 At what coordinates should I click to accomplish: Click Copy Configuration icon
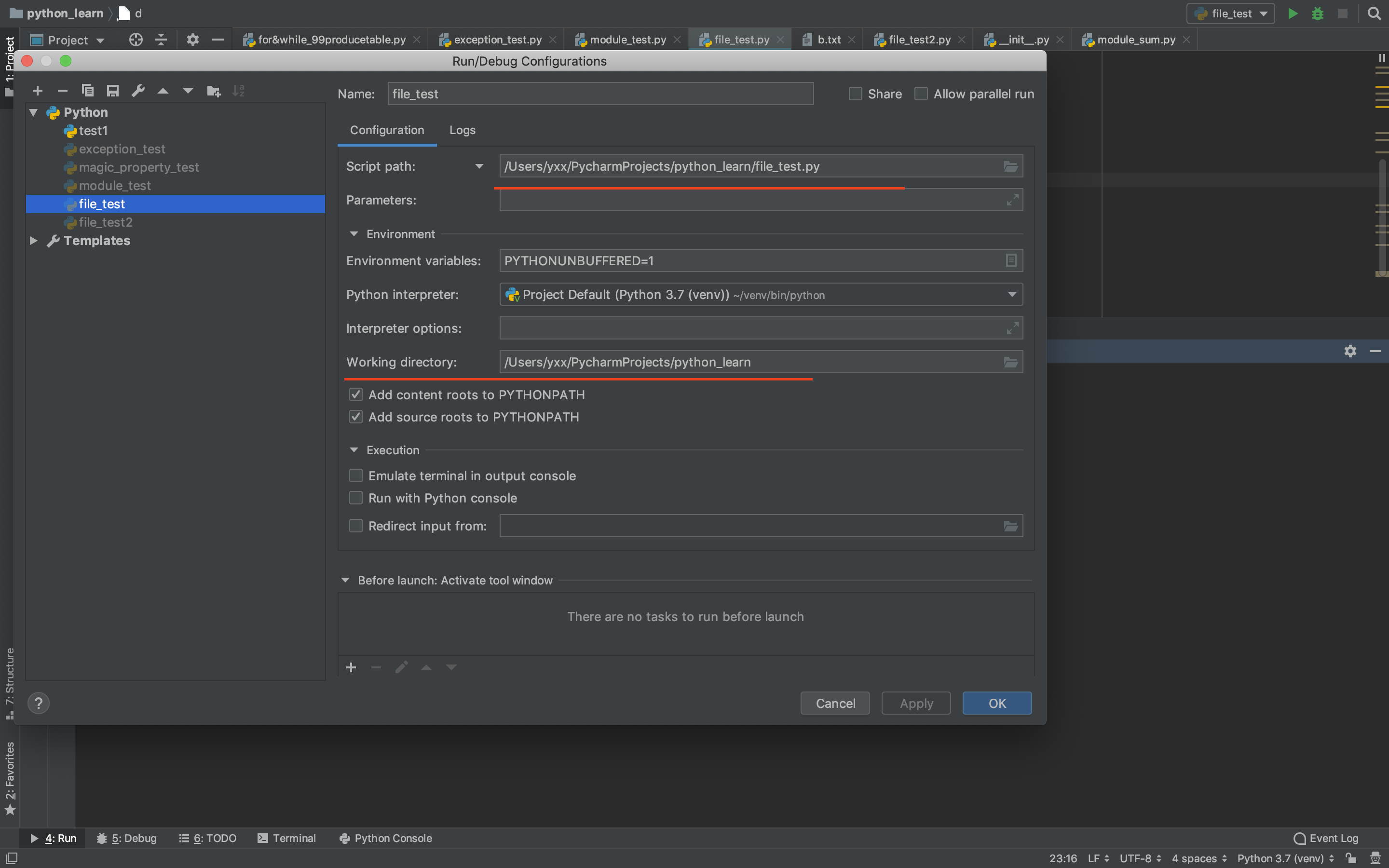click(87, 91)
